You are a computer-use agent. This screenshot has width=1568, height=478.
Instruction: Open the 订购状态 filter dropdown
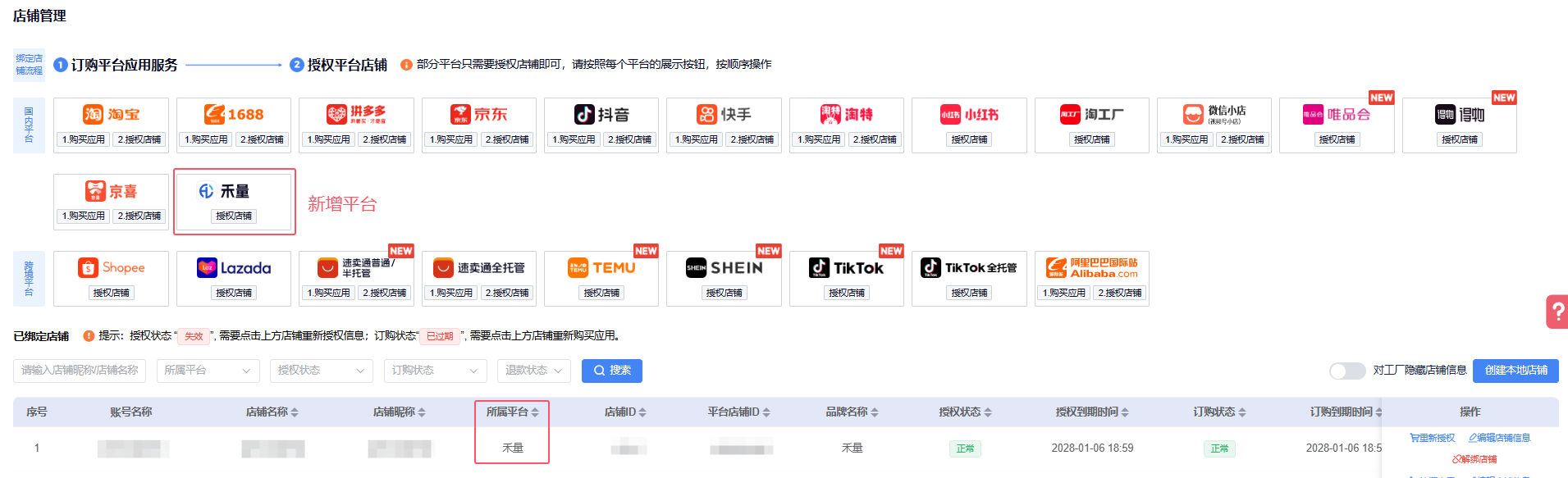[x=435, y=371]
